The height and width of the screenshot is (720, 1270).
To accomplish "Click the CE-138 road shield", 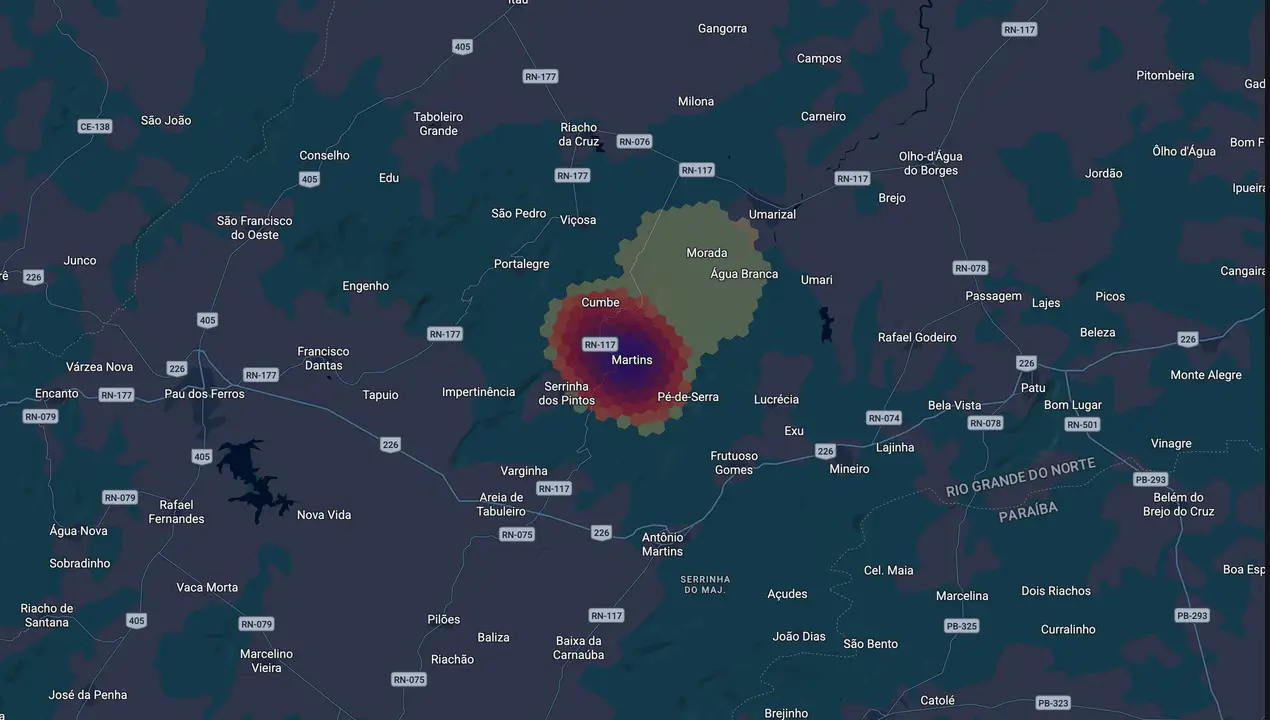I will click(94, 127).
